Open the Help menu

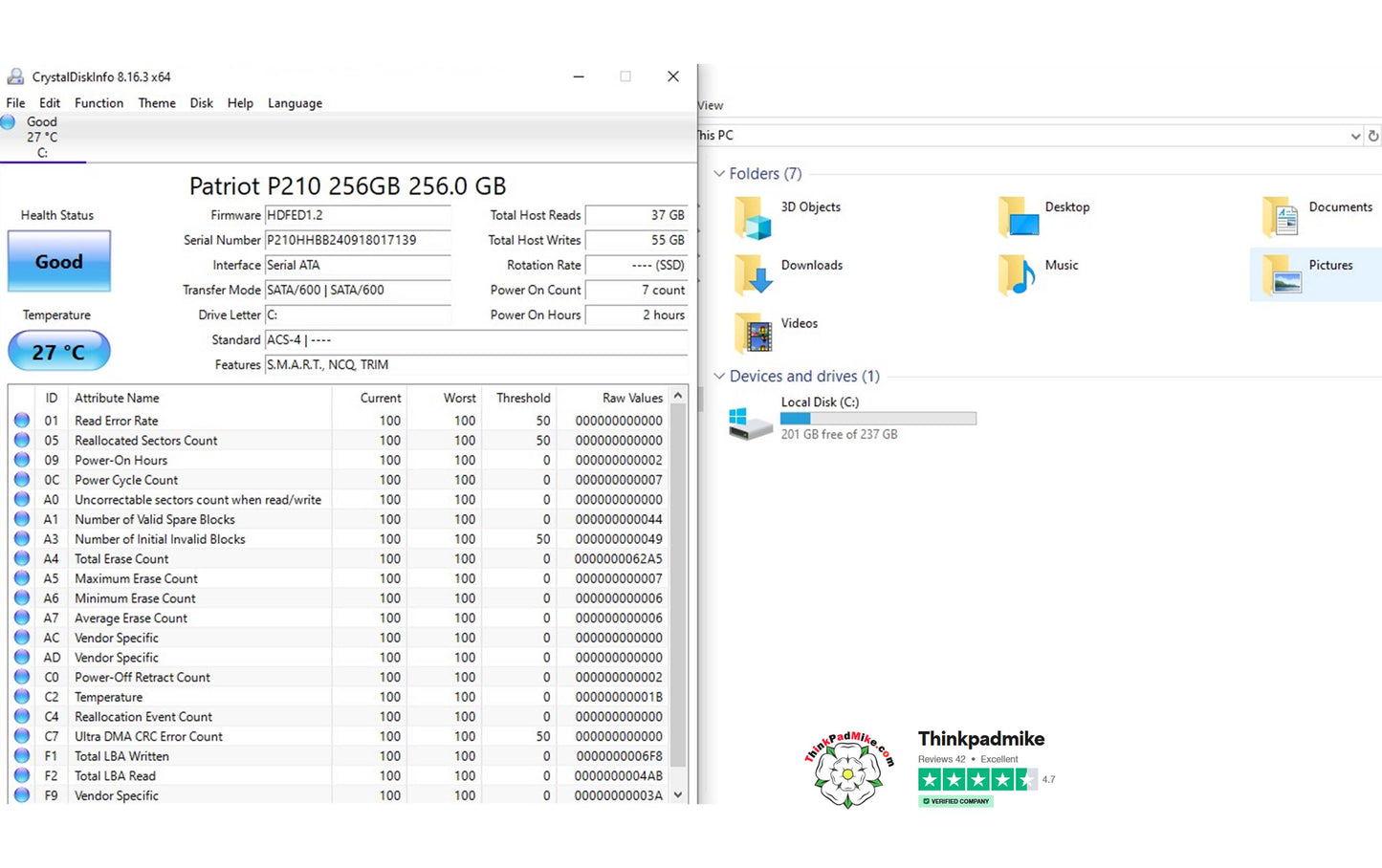240,103
